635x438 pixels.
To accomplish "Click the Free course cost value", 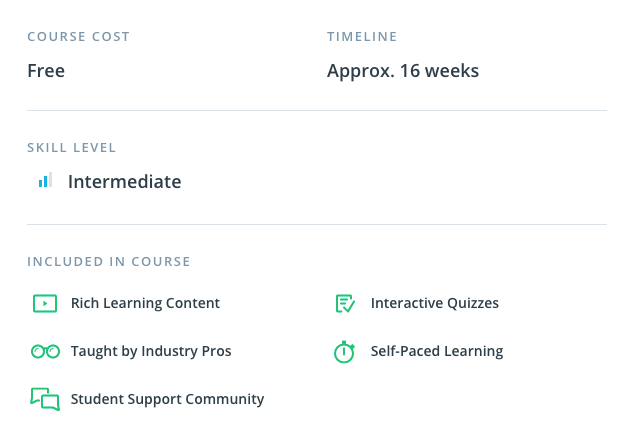I will 46,71.
